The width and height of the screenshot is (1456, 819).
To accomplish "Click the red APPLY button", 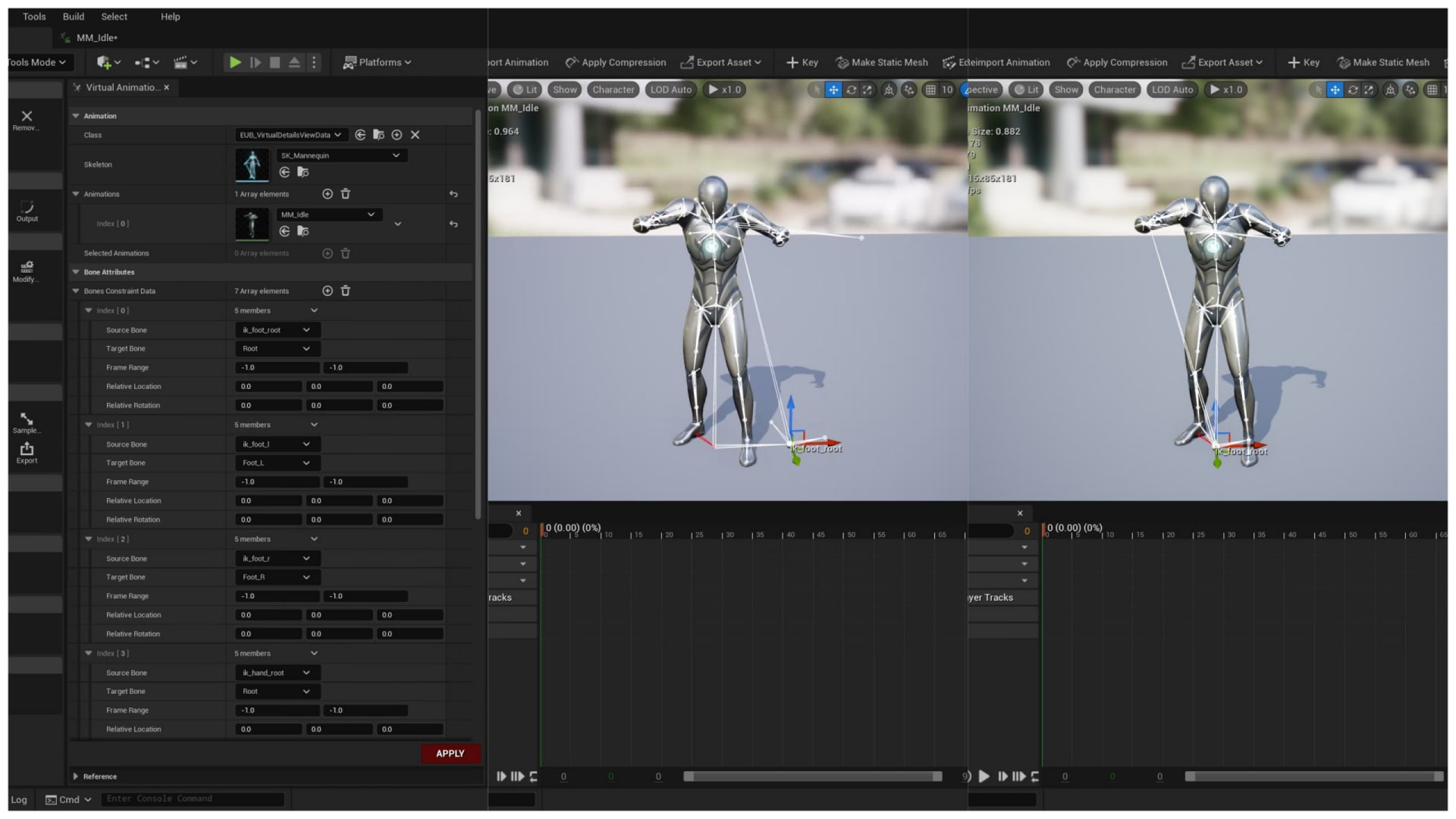I will (450, 753).
